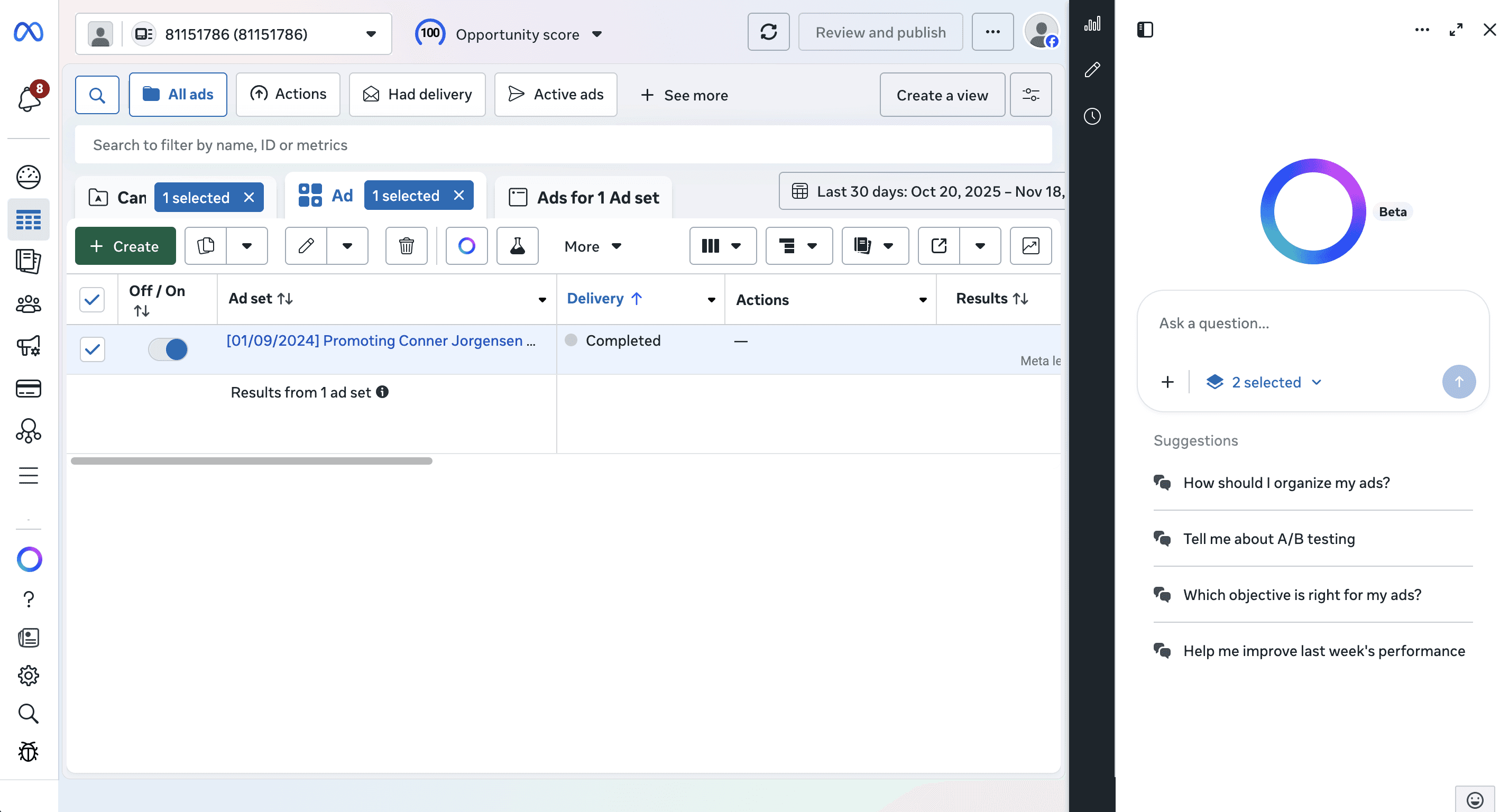Expand the 2 selected context dropdown
The height and width of the screenshot is (812, 1509).
pyautogui.click(x=1265, y=383)
